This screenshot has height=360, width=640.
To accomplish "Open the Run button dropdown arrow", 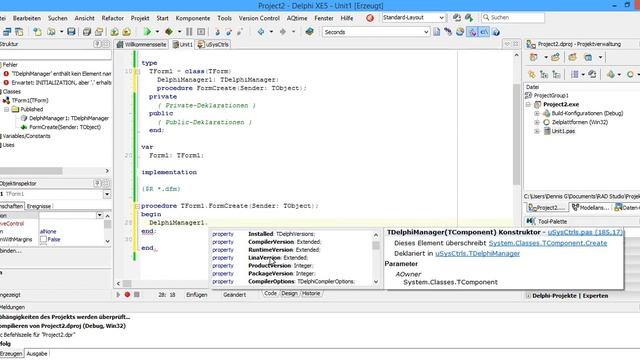I will coord(157,32).
